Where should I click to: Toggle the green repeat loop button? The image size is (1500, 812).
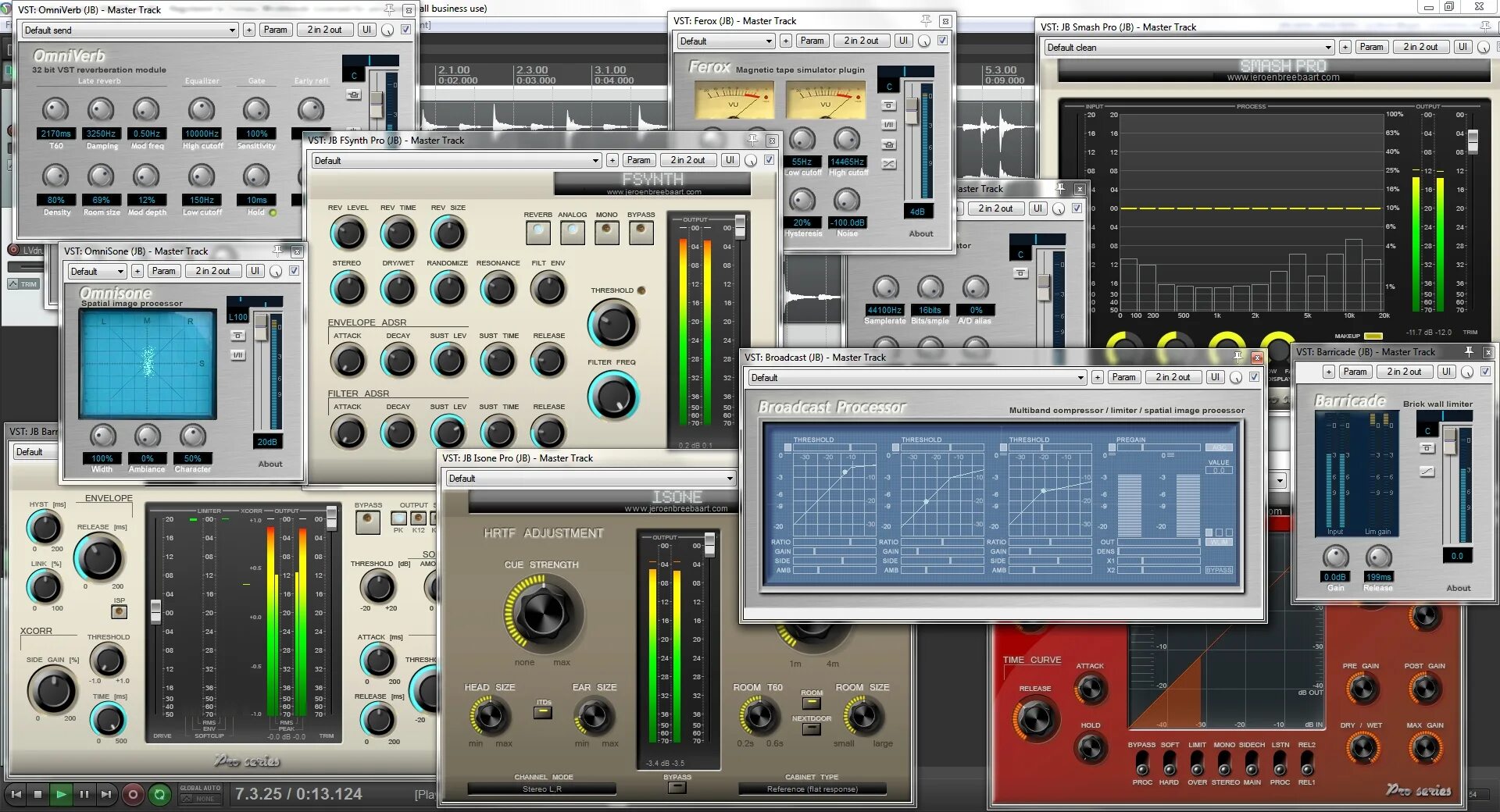click(160, 794)
